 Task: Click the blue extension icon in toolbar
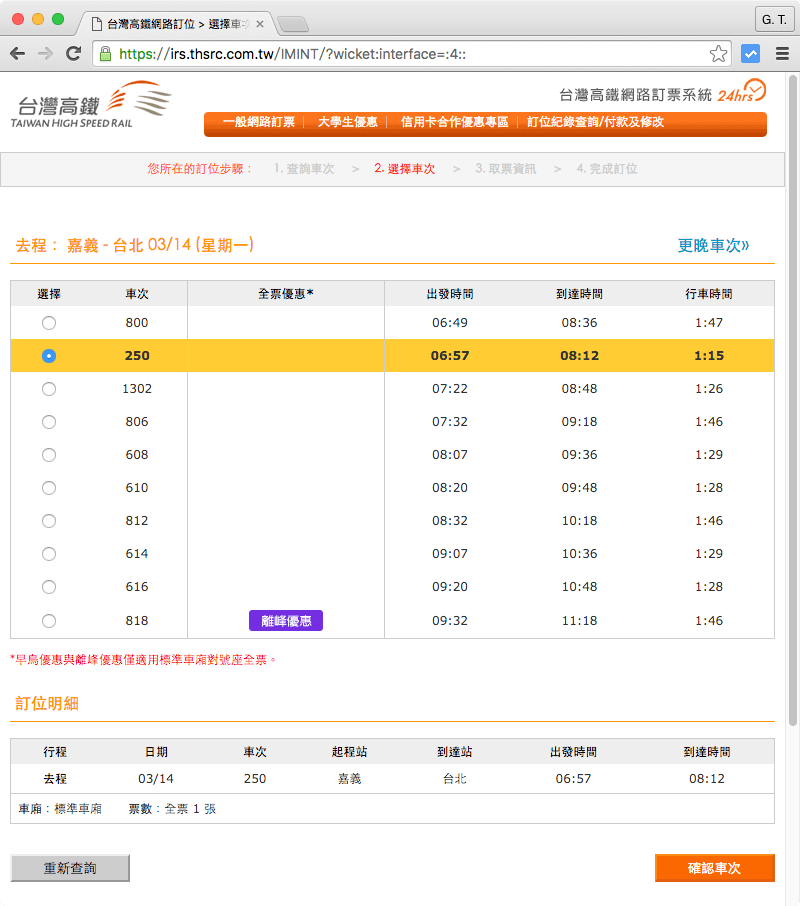(750, 54)
